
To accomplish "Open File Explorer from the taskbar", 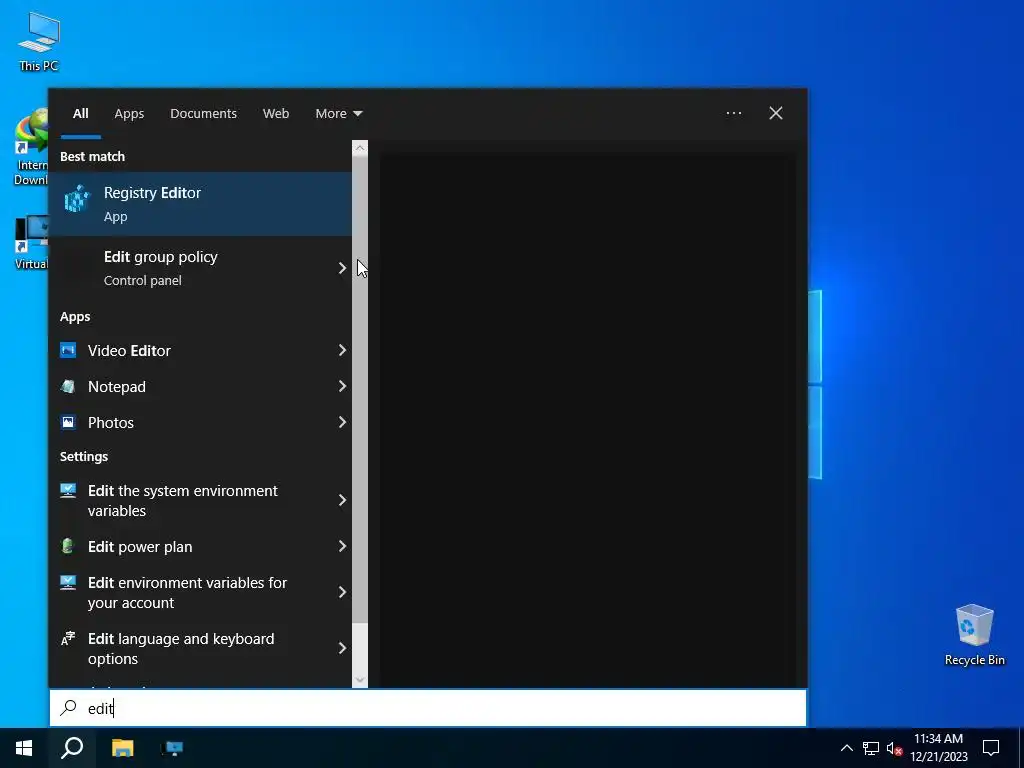I will [122, 748].
